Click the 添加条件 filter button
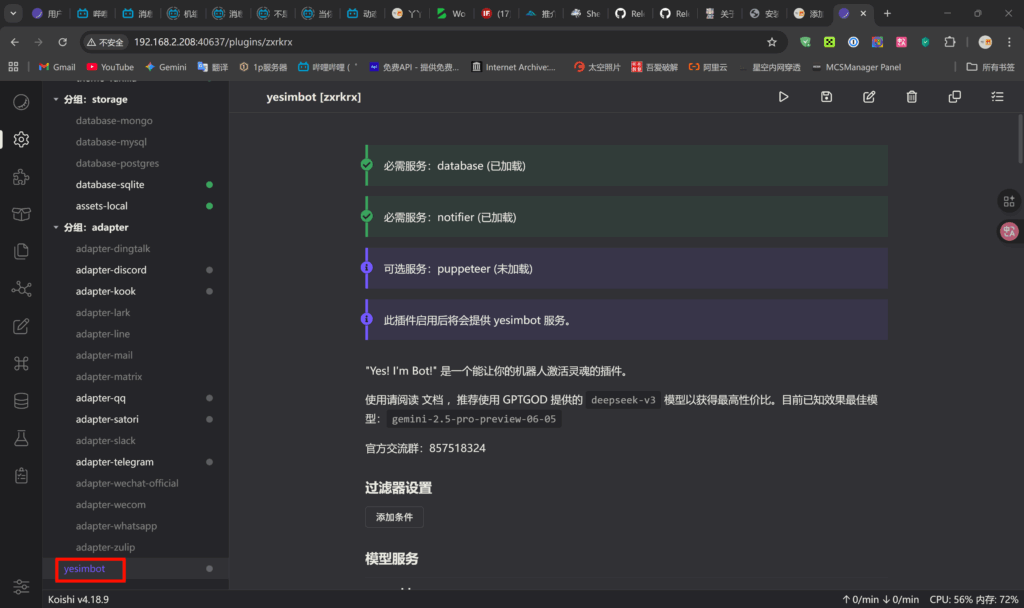1024x608 pixels. (x=395, y=517)
